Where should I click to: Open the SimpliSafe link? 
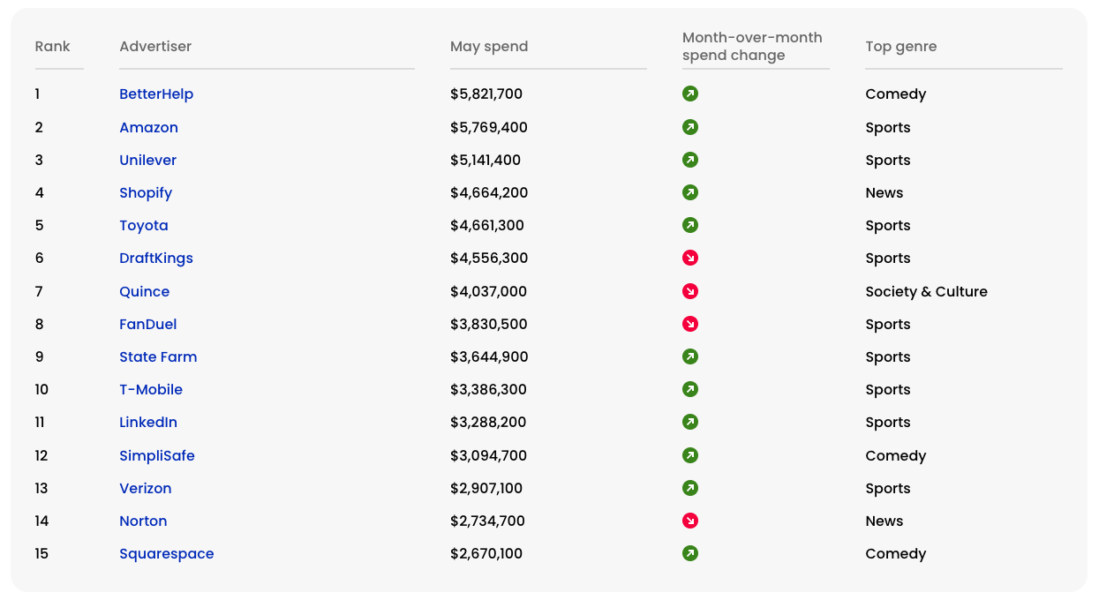(157, 456)
